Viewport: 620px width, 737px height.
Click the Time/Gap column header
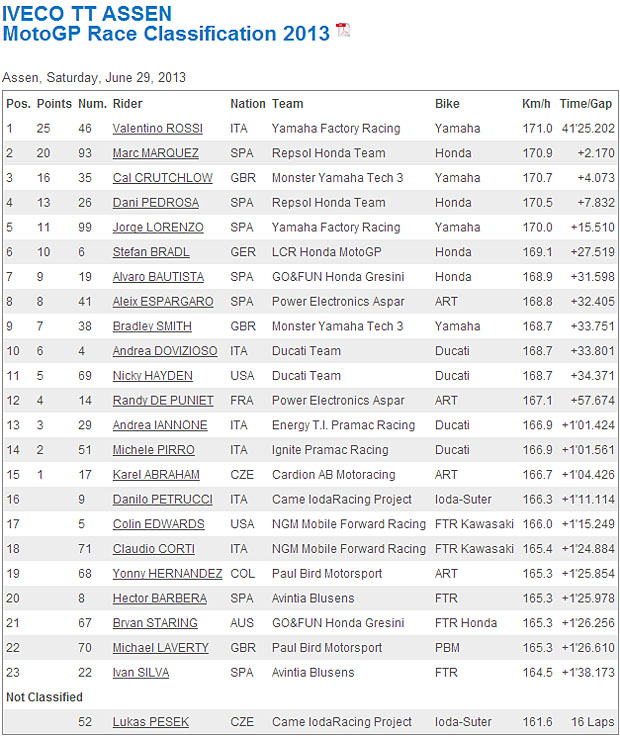click(x=586, y=104)
